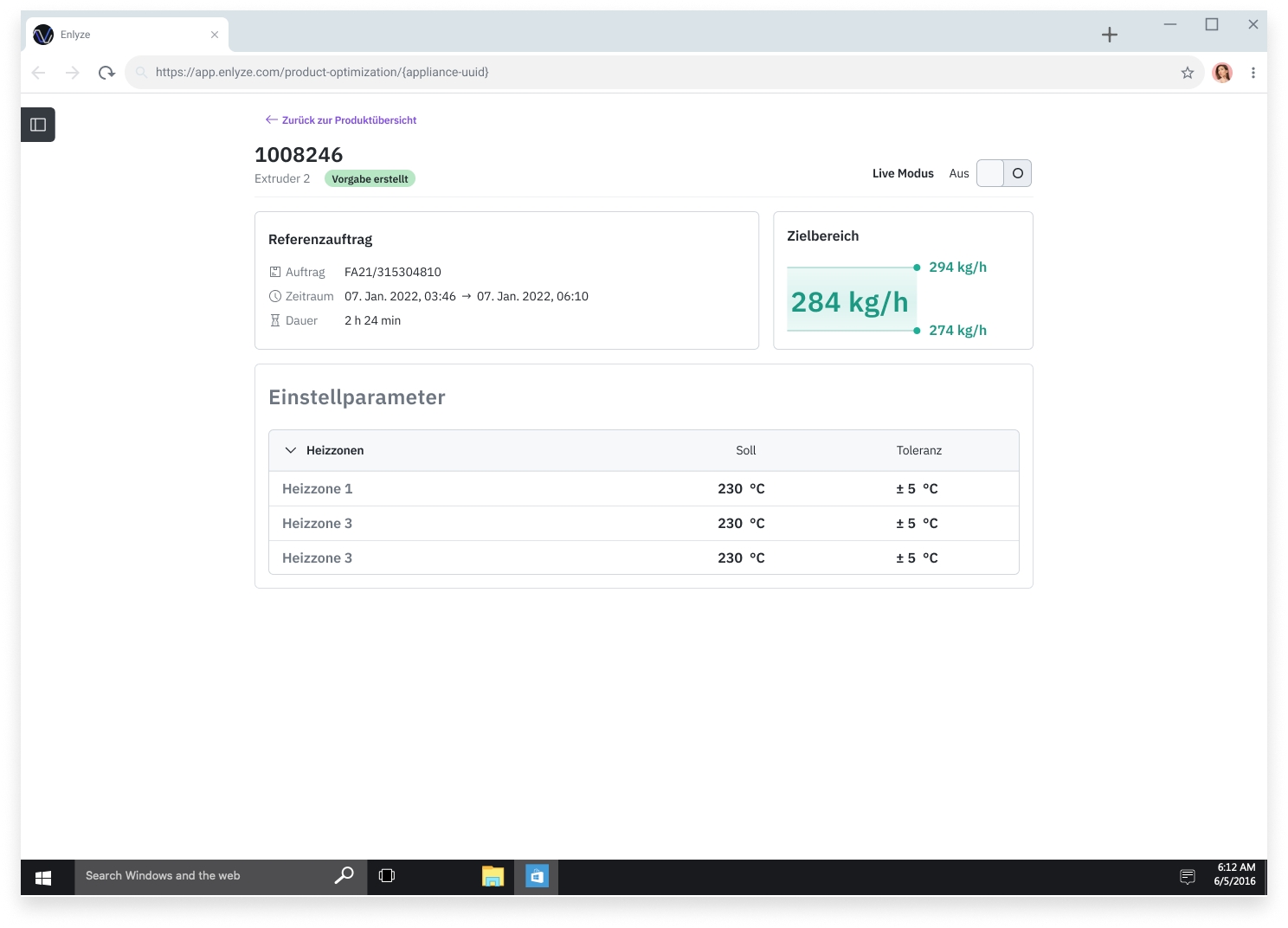This screenshot has width=1288, height=928.
Task: Click the Vorgabe erstellt status badge
Action: [370, 179]
